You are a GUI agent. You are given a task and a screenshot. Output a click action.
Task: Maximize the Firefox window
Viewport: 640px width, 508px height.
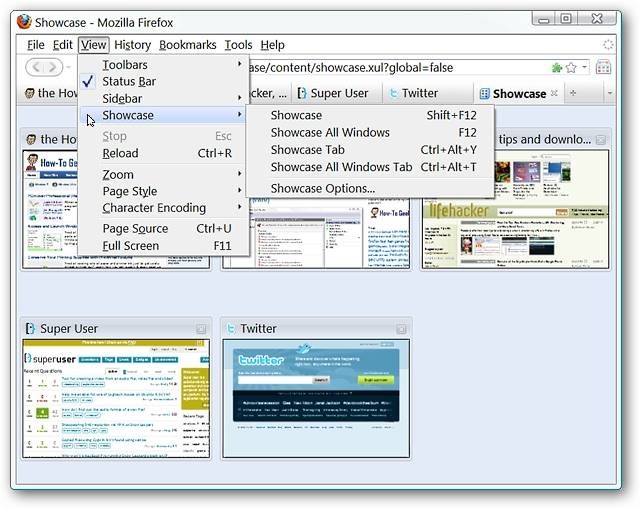(x=566, y=19)
